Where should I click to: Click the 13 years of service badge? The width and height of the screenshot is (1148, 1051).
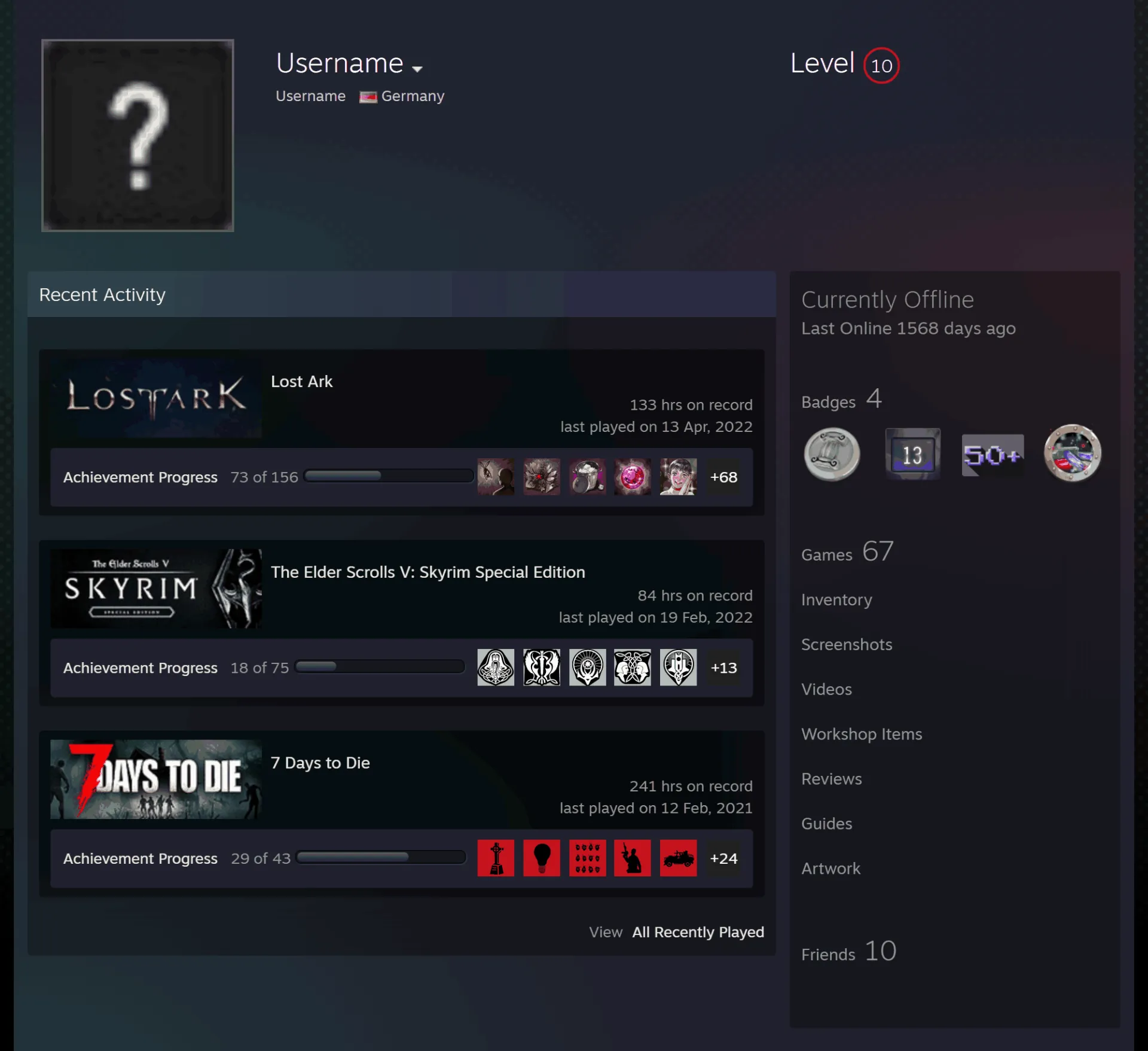coord(912,455)
